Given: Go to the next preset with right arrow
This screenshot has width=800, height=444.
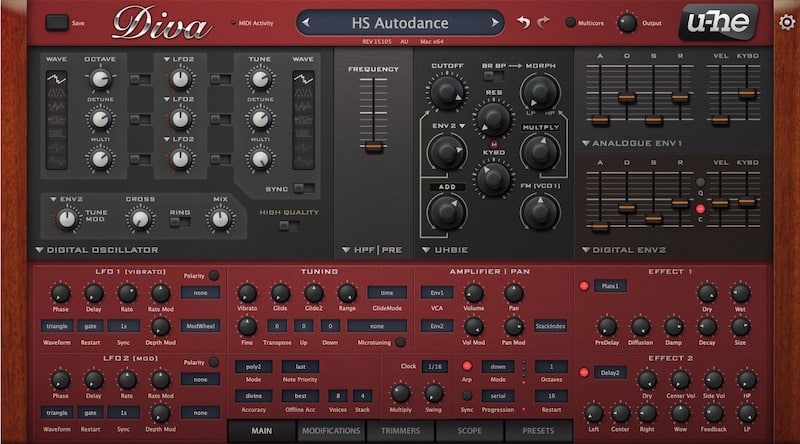Looking at the screenshot, I should click(495, 22).
